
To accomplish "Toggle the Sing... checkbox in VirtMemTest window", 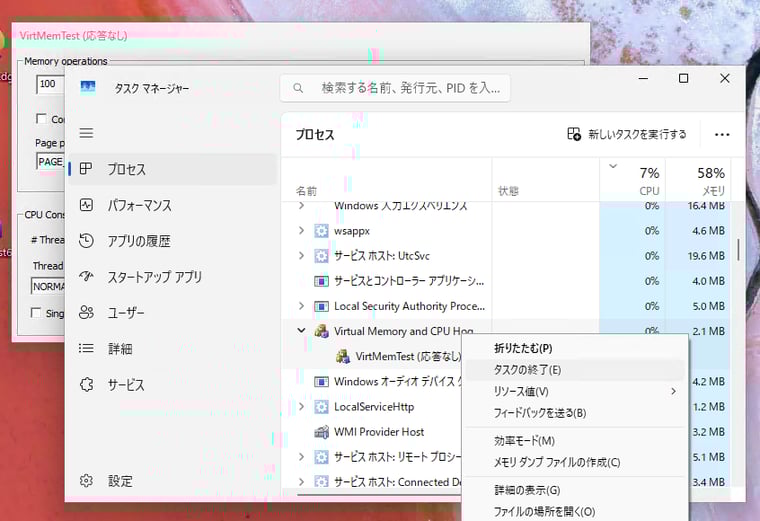I will point(36,313).
